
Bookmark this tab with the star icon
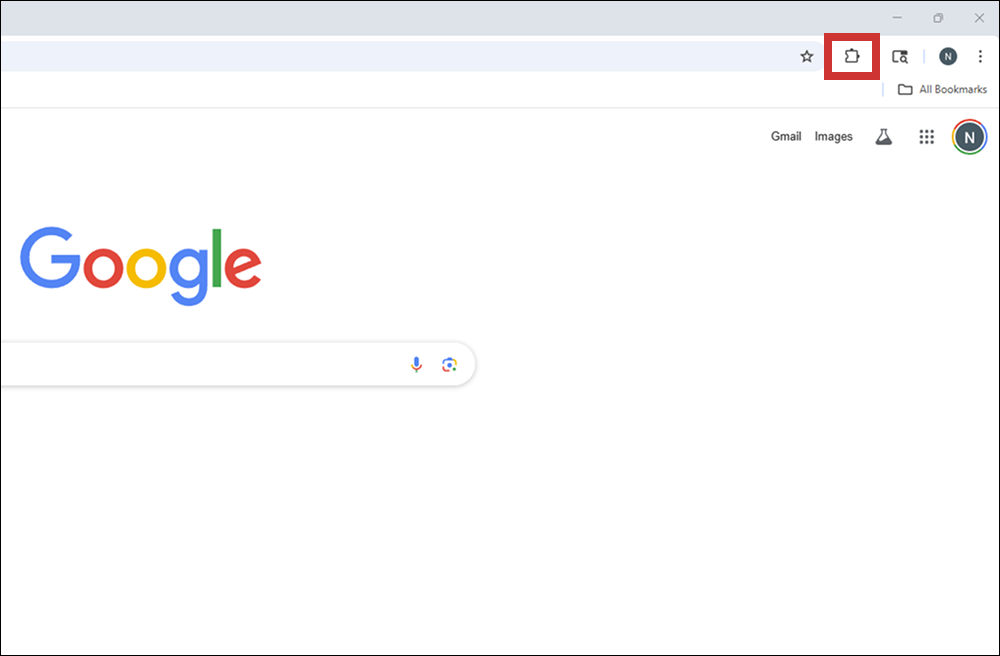coord(807,57)
